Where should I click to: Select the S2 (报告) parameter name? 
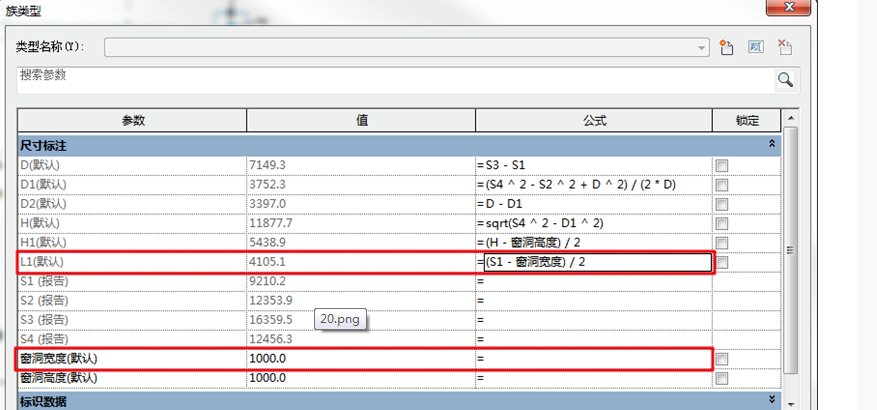(x=44, y=301)
